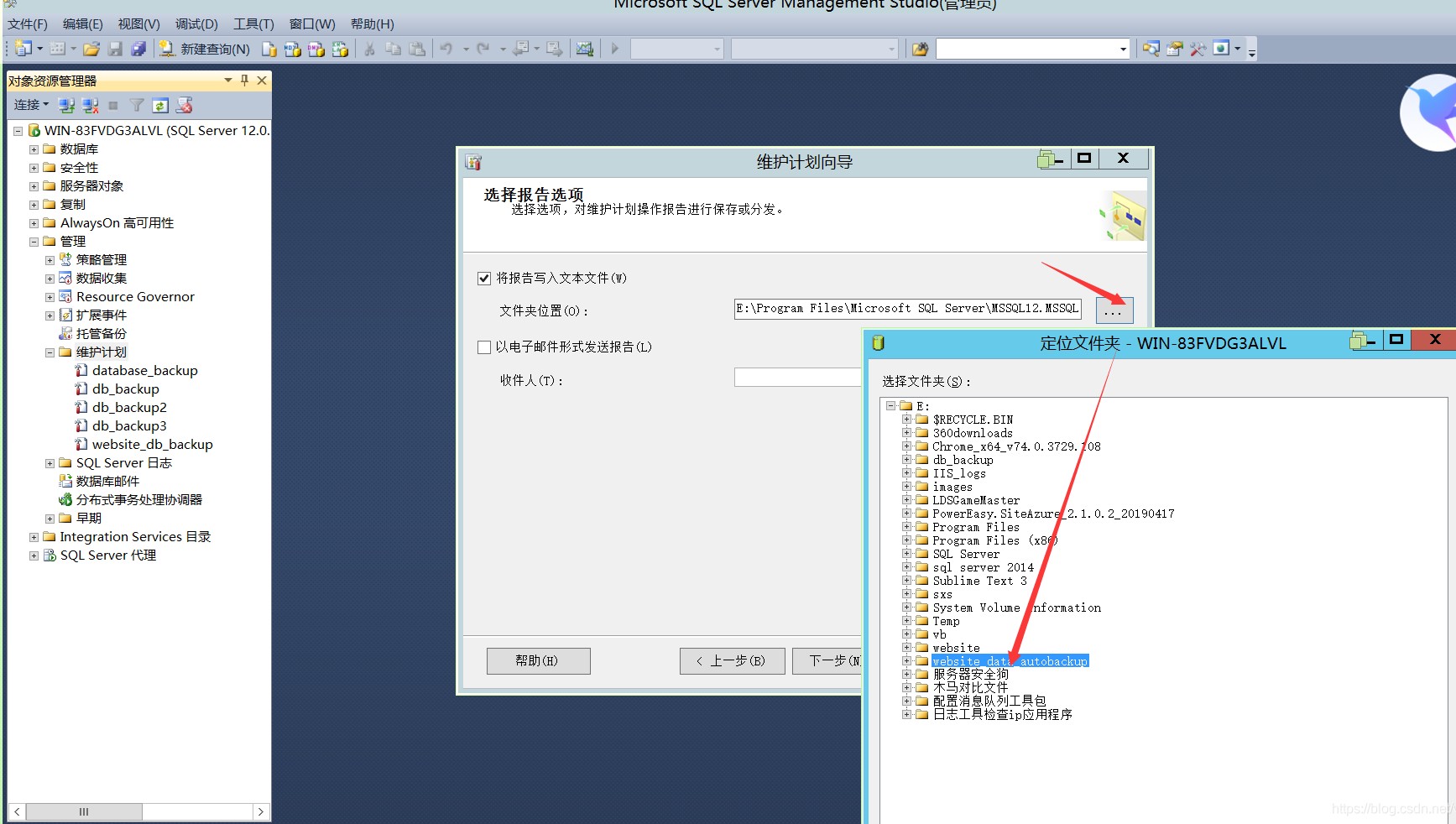This screenshot has width=1456, height=824.
Task: Expand the Program Files folder in the folder dialog
Action: click(x=906, y=527)
